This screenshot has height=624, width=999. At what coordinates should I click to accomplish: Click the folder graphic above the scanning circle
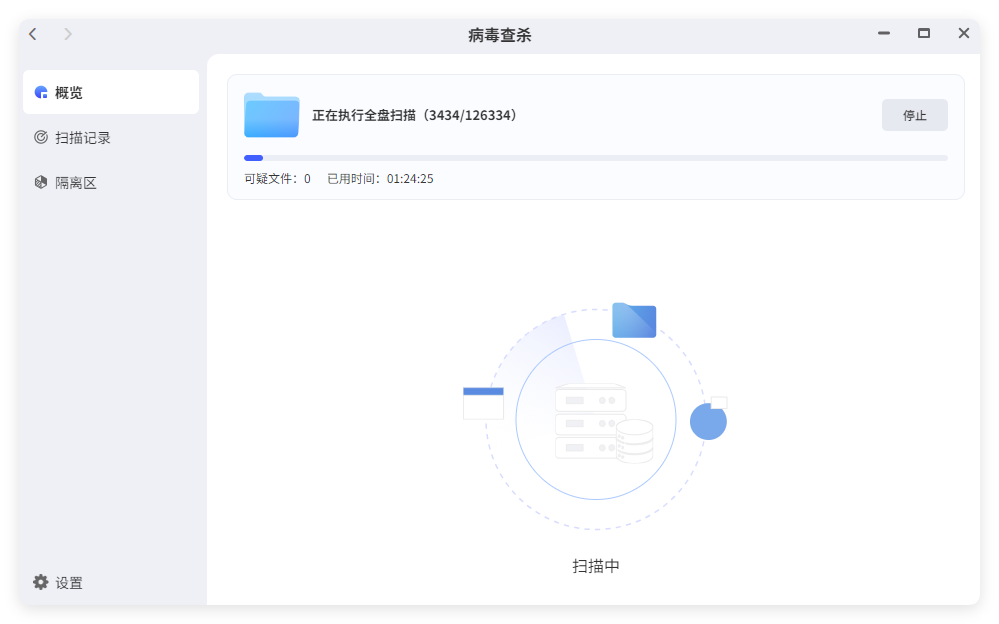click(x=634, y=320)
